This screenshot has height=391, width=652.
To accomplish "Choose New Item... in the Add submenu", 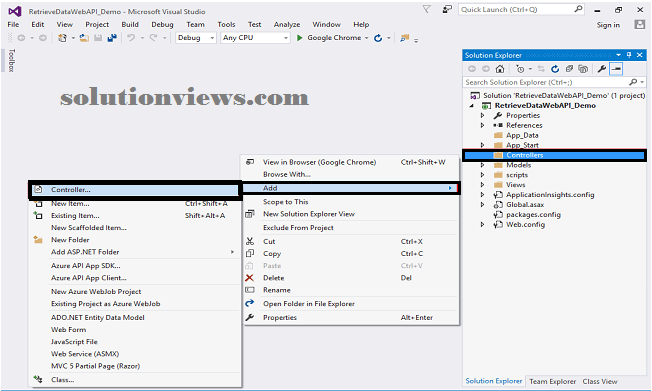I will (135, 203).
